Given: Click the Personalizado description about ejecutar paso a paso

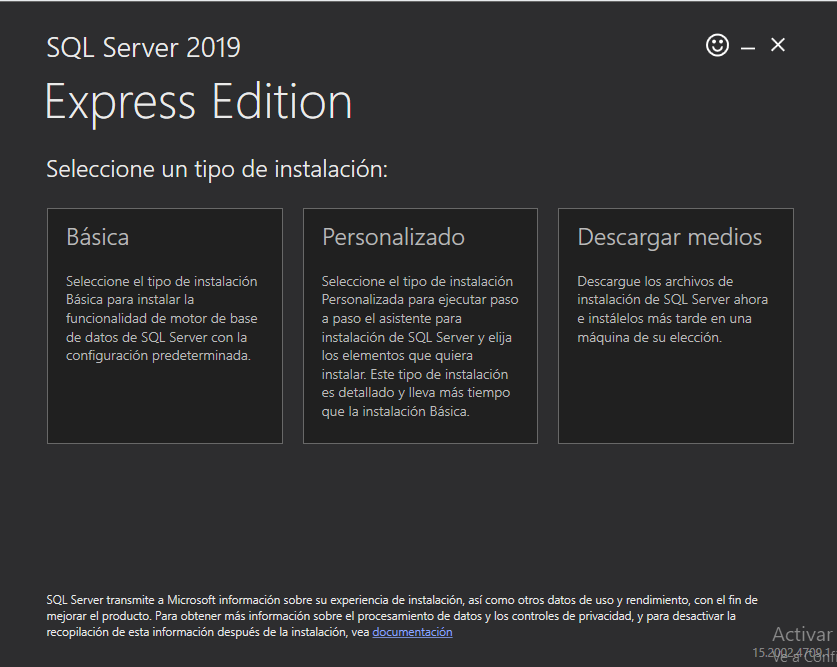Looking at the screenshot, I should 420,346.
